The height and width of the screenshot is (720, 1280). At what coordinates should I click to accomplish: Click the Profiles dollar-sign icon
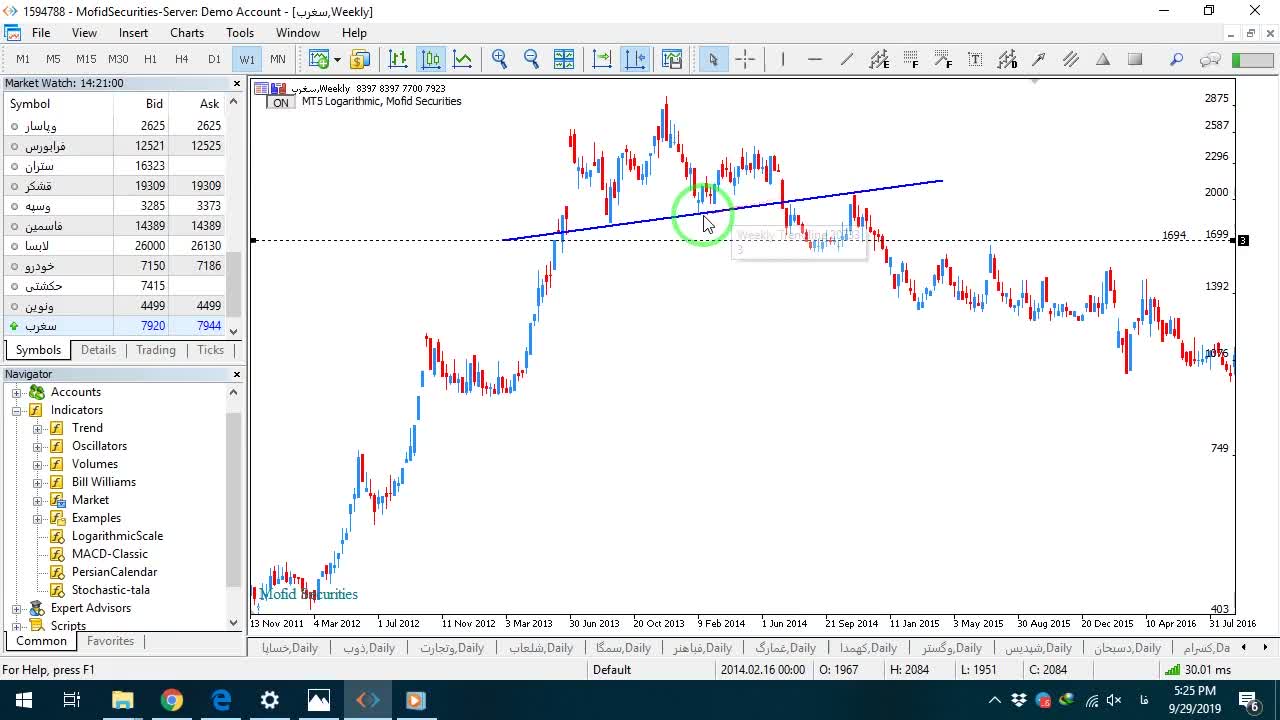coord(360,59)
